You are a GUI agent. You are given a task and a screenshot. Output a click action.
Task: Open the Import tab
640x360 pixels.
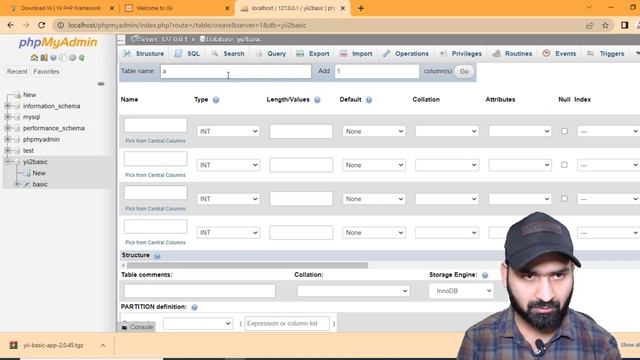[356, 53]
